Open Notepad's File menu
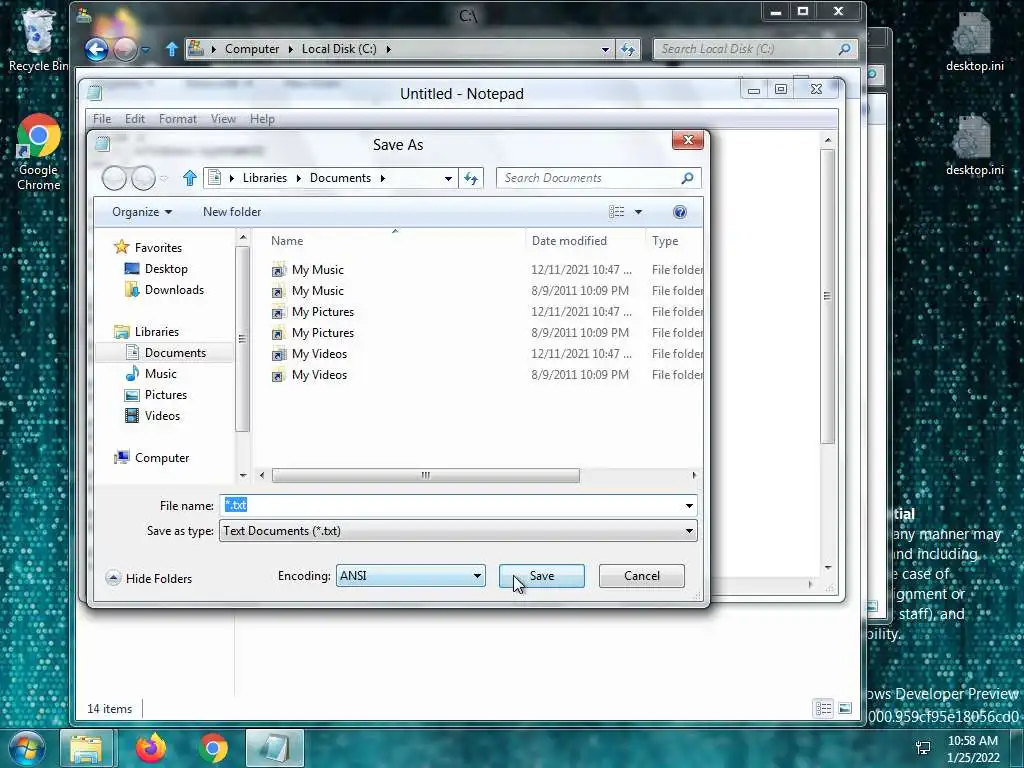 [x=101, y=119]
